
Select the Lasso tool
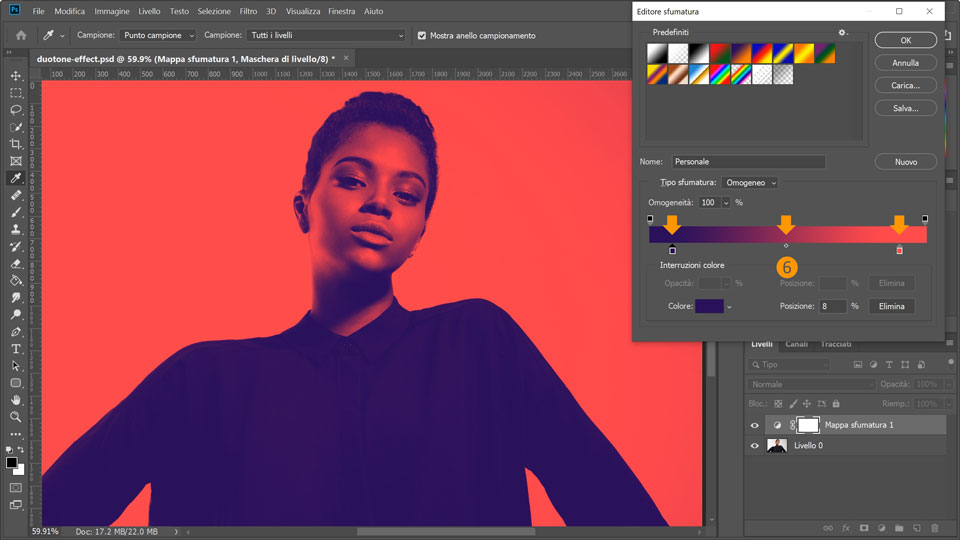click(x=16, y=110)
